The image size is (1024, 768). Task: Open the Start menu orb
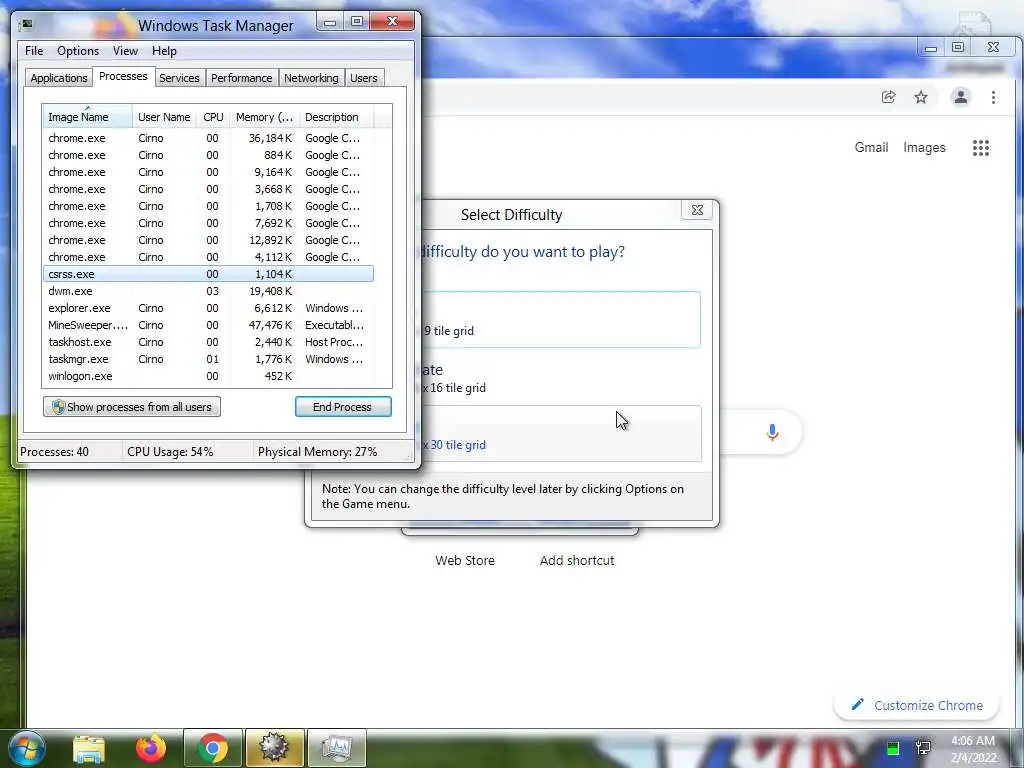[x=25, y=748]
